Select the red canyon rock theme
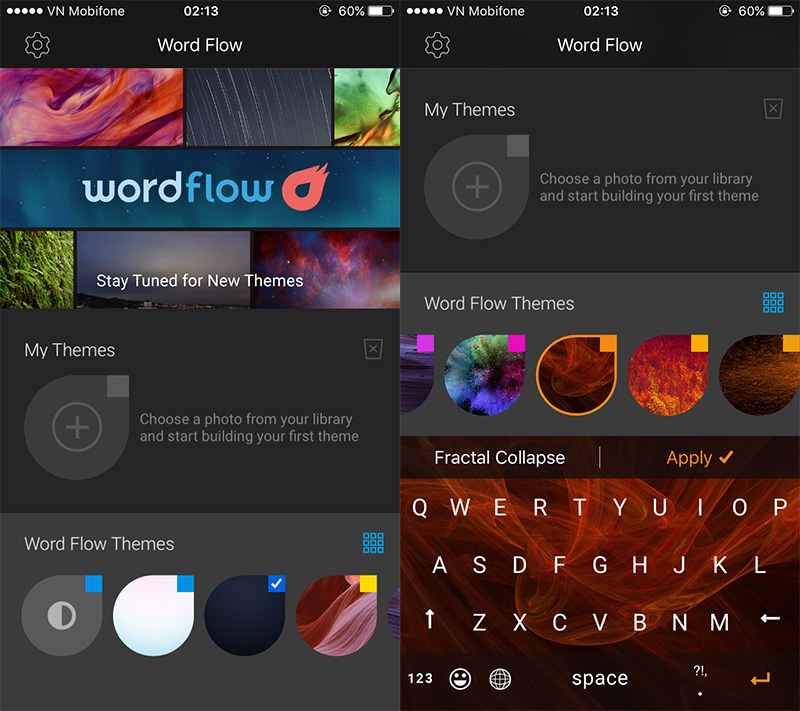 (x=336, y=616)
